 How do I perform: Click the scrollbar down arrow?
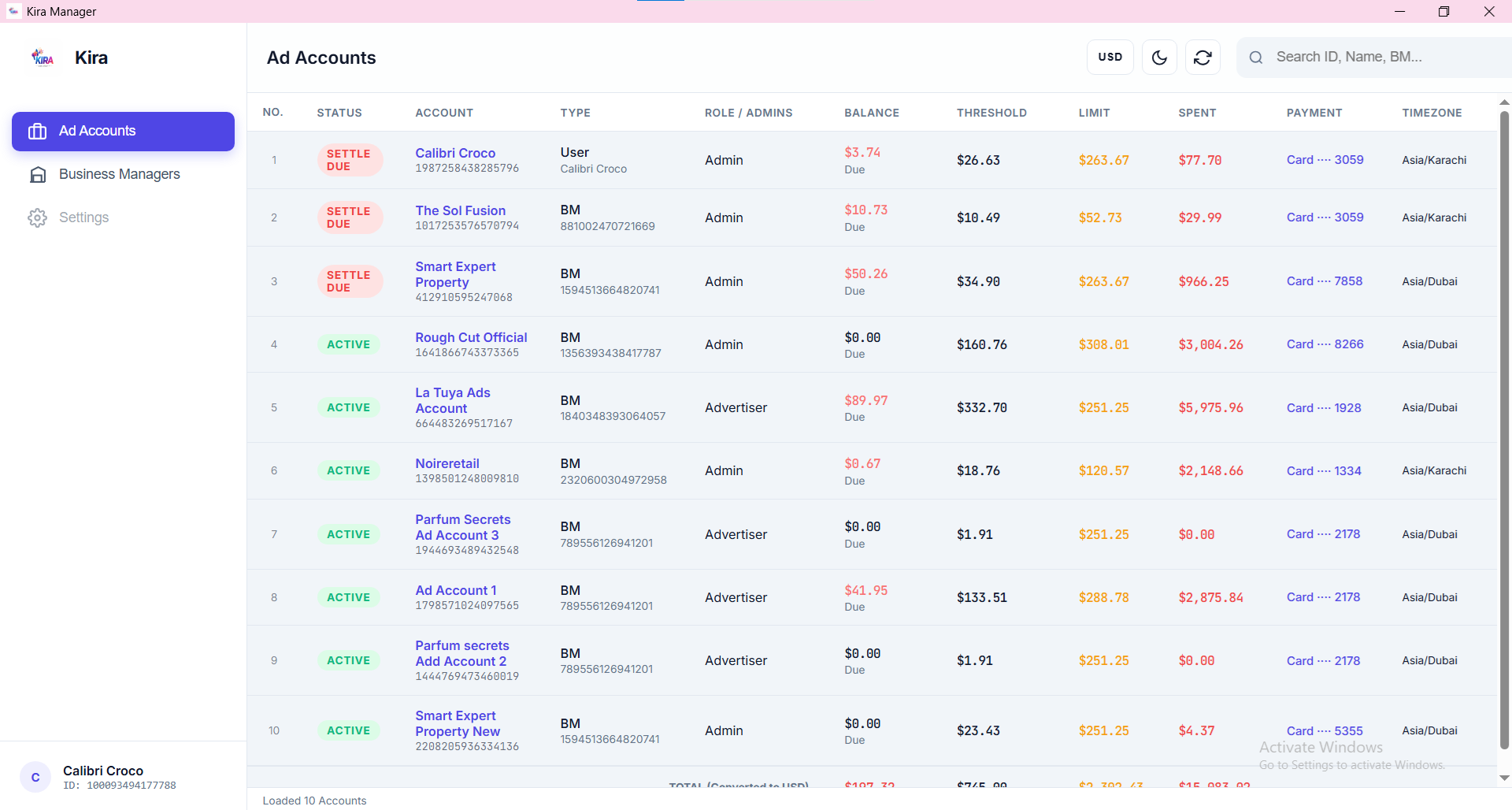tap(1504, 778)
